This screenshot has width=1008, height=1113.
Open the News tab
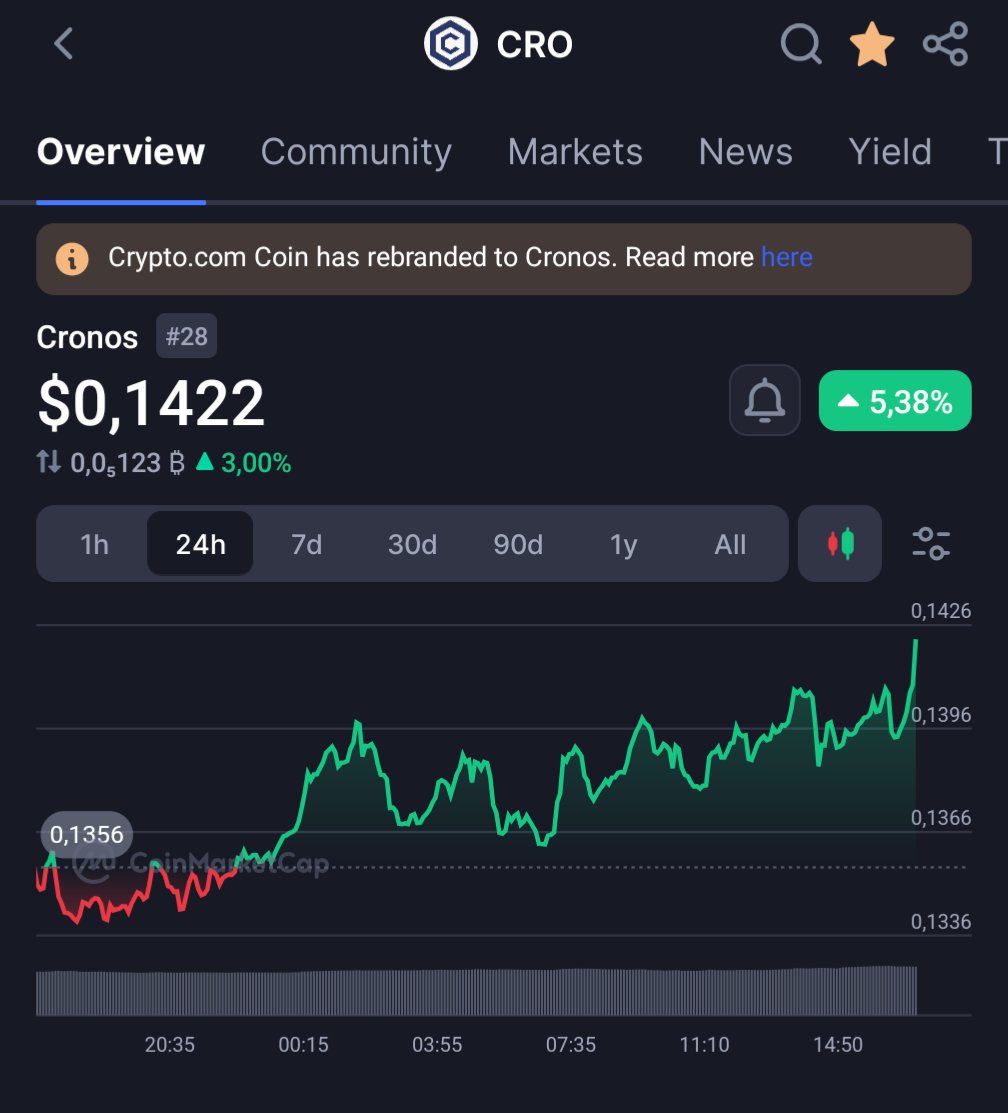pyautogui.click(x=745, y=152)
